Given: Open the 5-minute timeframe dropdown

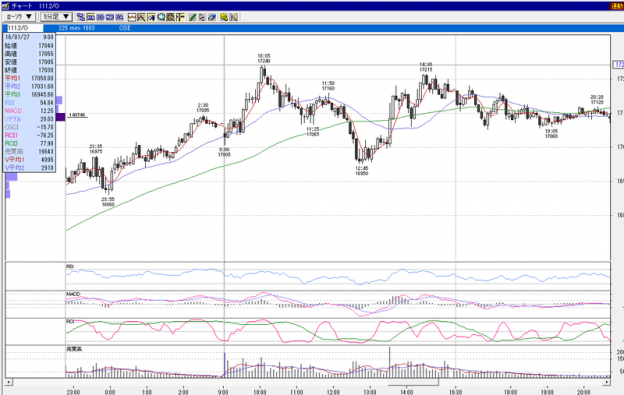Looking at the screenshot, I should pyautogui.click(x=56, y=17).
